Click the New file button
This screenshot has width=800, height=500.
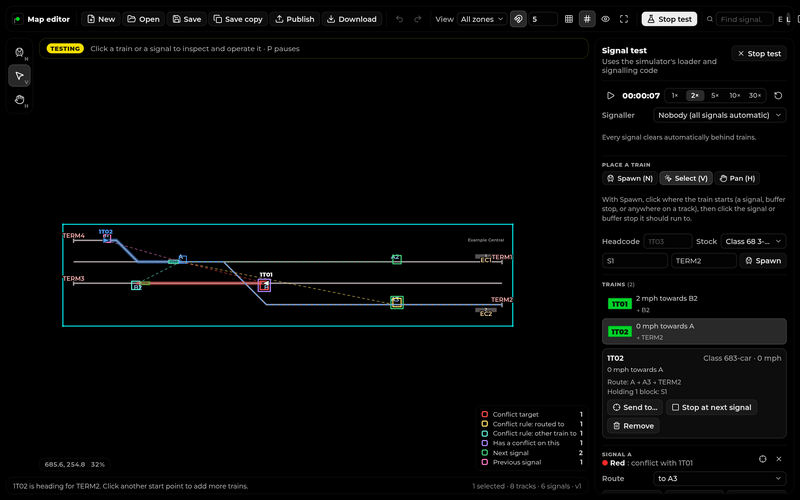click(101, 19)
